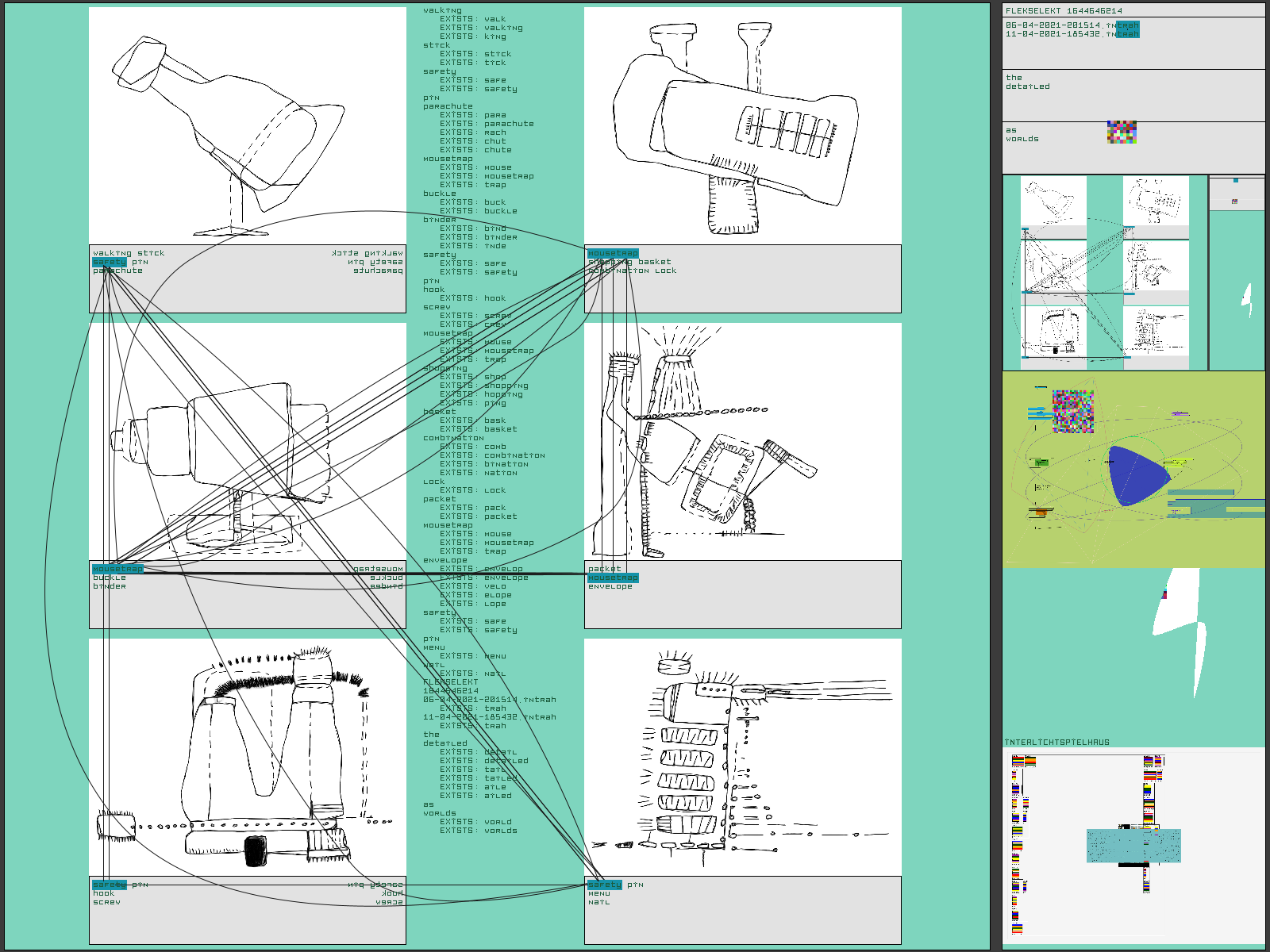The image size is (1270, 952).
Task: Open the INTERLICHTSPIELHAUS label
Action: pyautogui.click(x=1056, y=743)
